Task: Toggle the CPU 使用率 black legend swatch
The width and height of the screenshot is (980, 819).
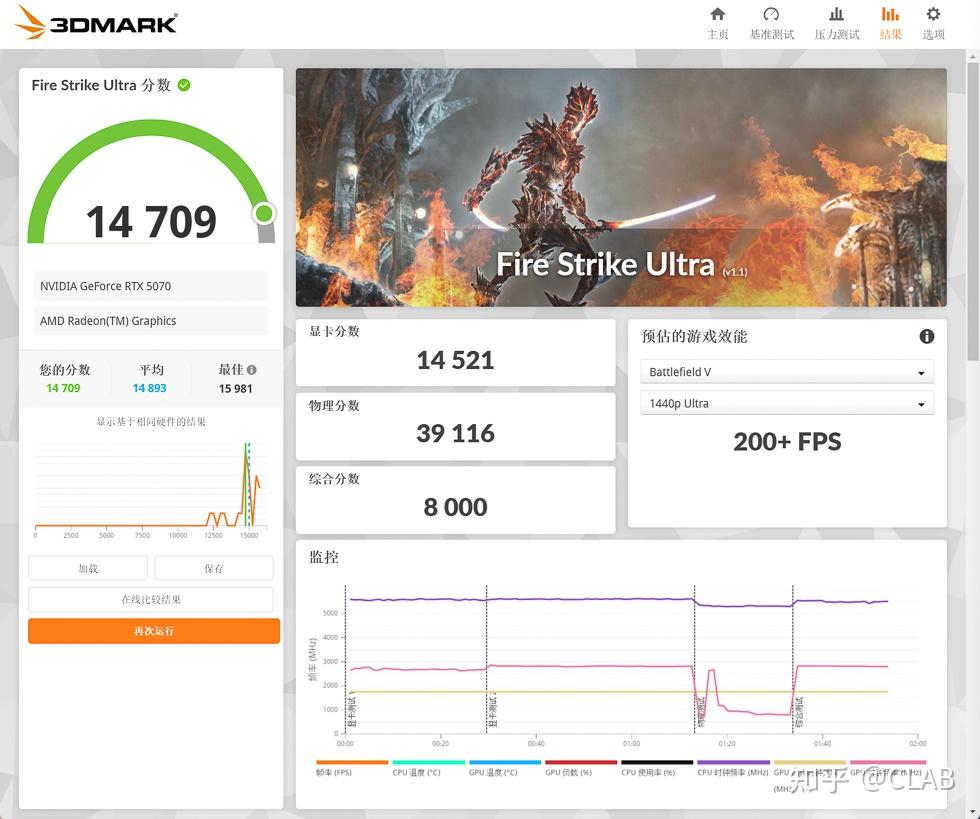Action: [657, 762]
